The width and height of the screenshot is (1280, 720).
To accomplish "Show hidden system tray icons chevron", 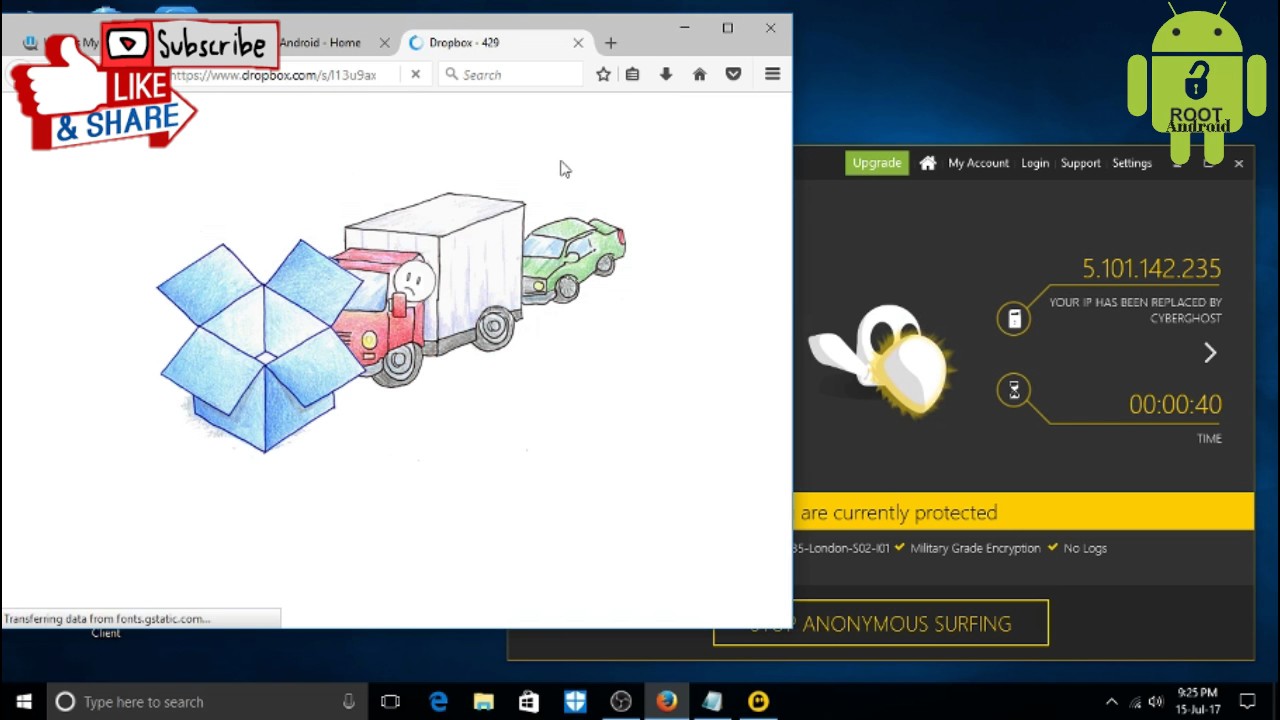I will [x=1111, y=701].
